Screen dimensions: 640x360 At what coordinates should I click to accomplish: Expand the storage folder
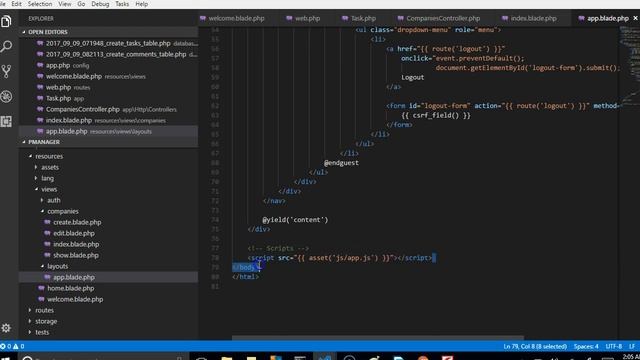tap(46, 321)
